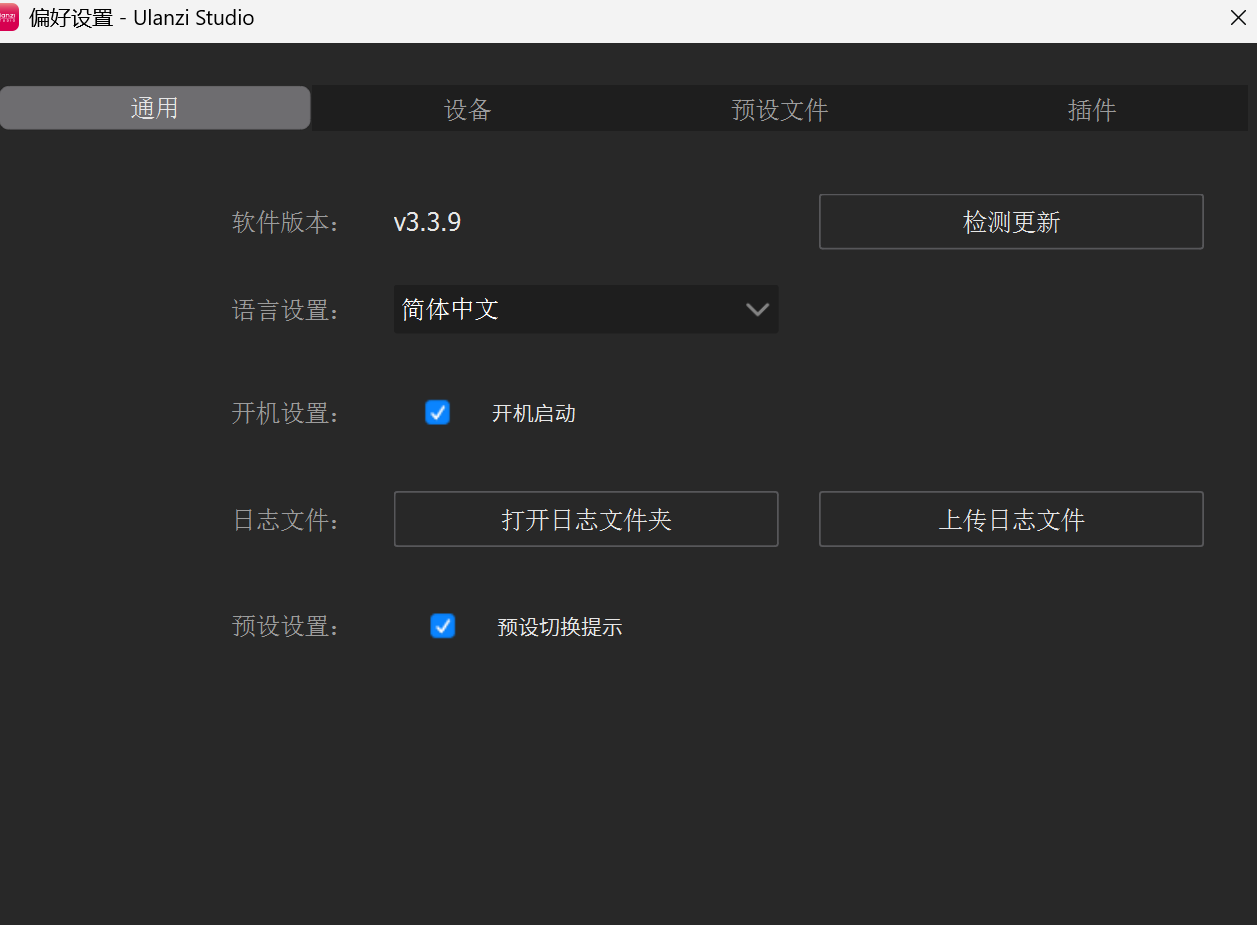Click window title 偏好设置 - Ulanzi Studio
Screen dimensions: 1257x925
tap(142, 18)
